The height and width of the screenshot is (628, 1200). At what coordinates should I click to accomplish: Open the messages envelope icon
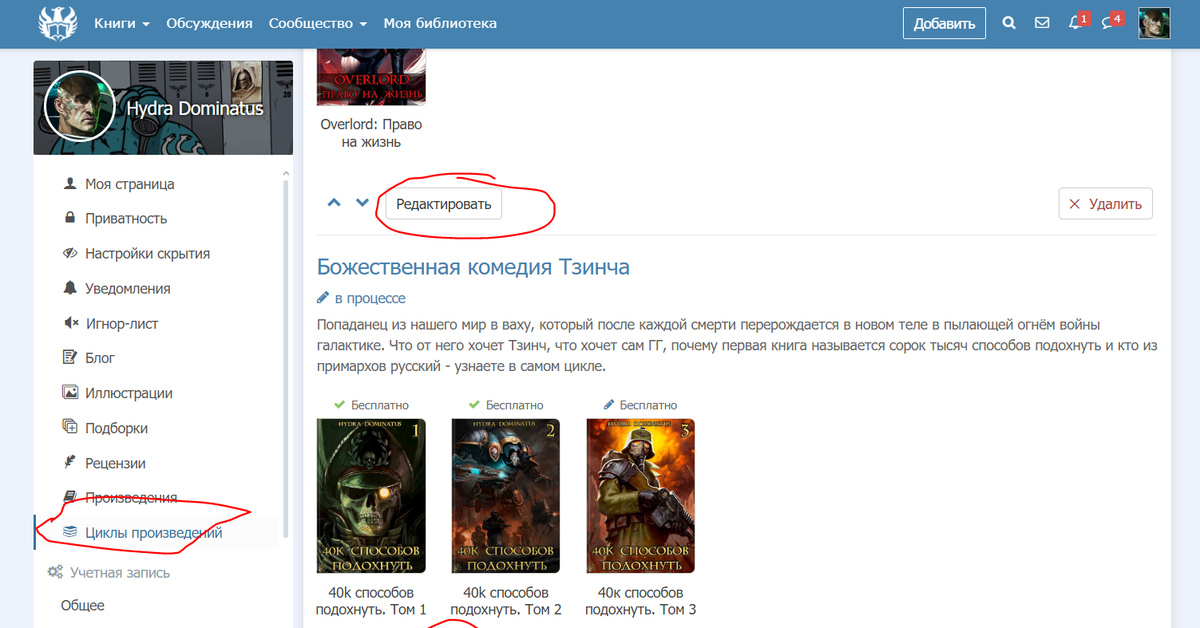pos(1042,23)
